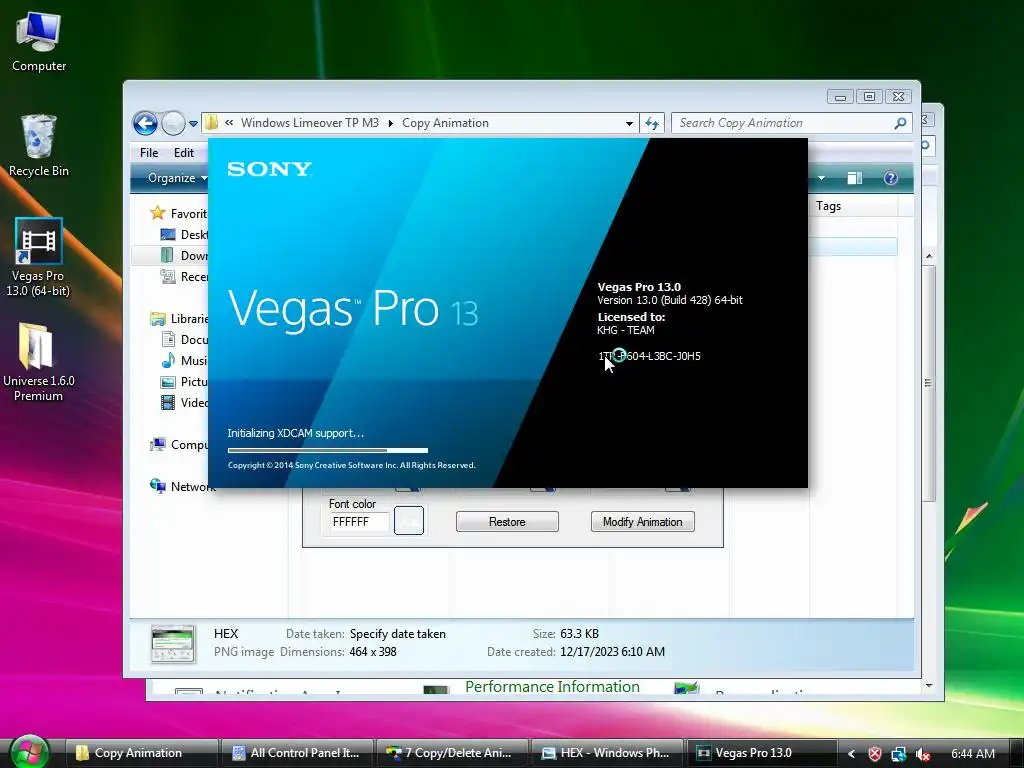Open the Computer desktop icon
This screenshot has height=768, width=1024.
tap(39, 42)
